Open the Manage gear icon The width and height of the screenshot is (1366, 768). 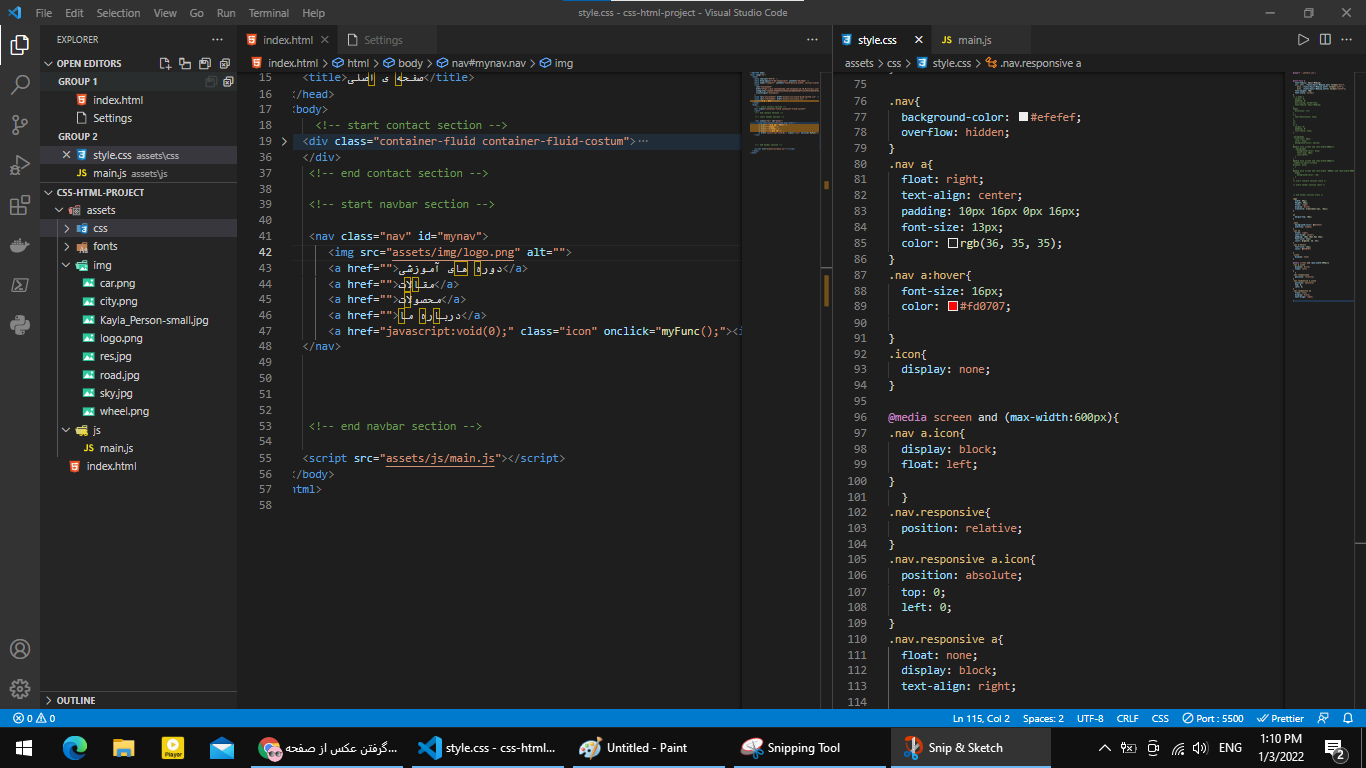click(19, 689)
